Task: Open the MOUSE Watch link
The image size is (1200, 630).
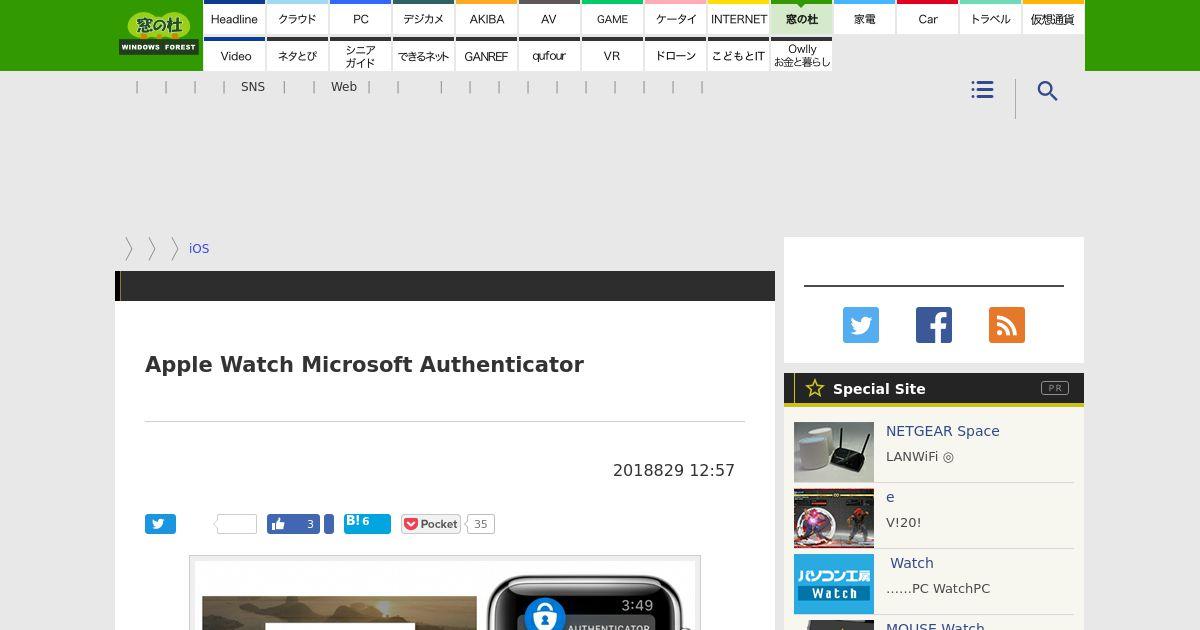Action: [935, 627]
